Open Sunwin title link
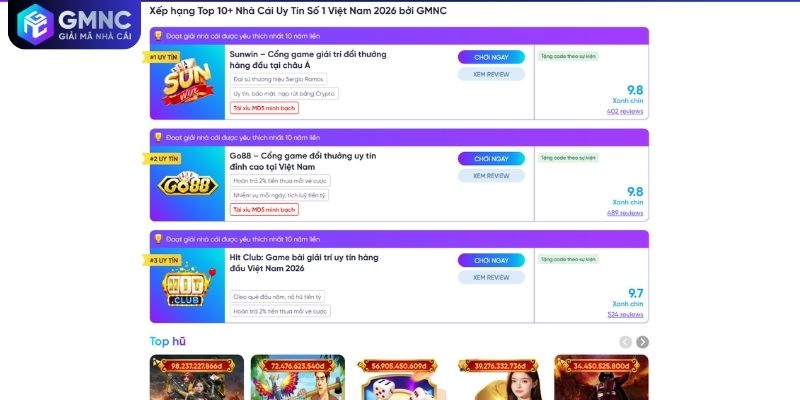 coord(308,60)
